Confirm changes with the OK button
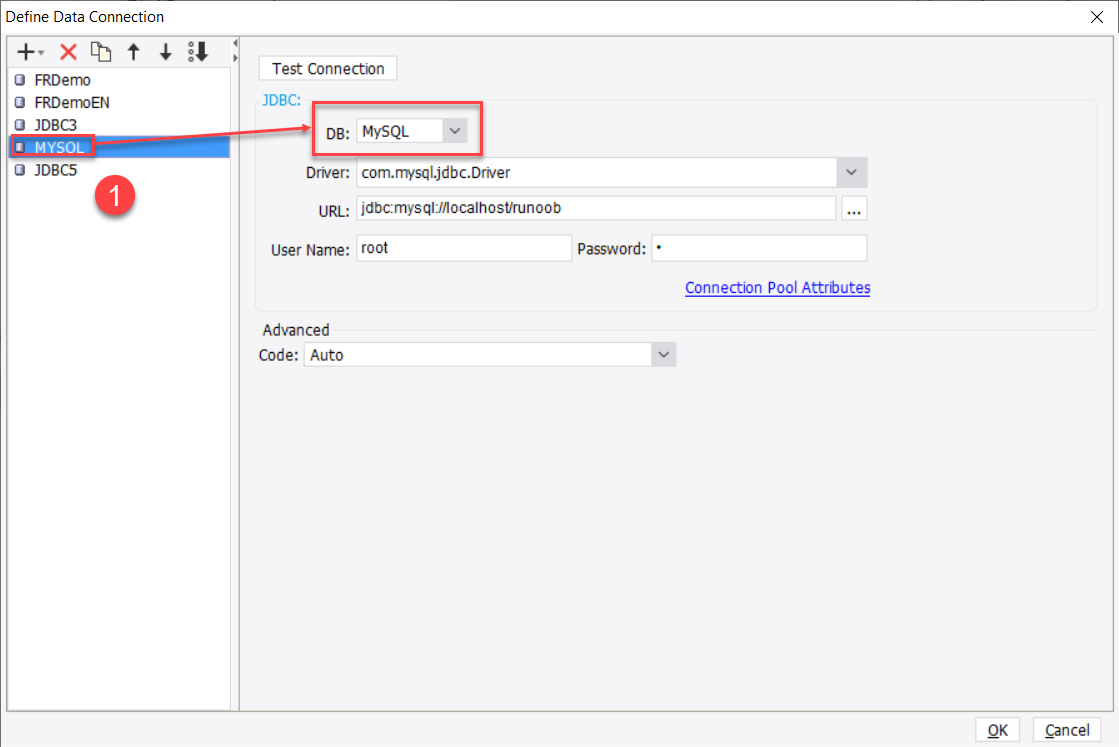This screenshot has height=747, width=1119. [997, 729]
